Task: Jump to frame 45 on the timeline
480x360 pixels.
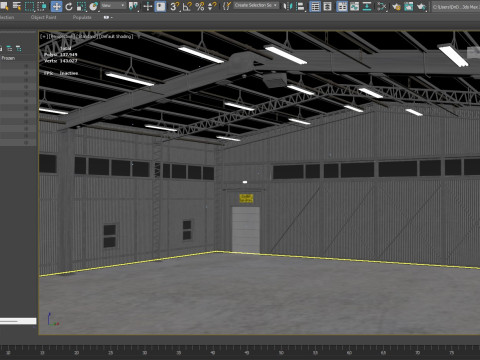Action: pos(247,353)
